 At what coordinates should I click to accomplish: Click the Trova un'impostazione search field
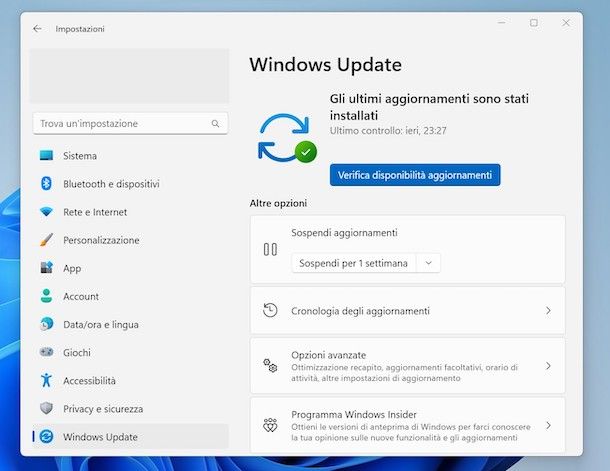[130, 124]
